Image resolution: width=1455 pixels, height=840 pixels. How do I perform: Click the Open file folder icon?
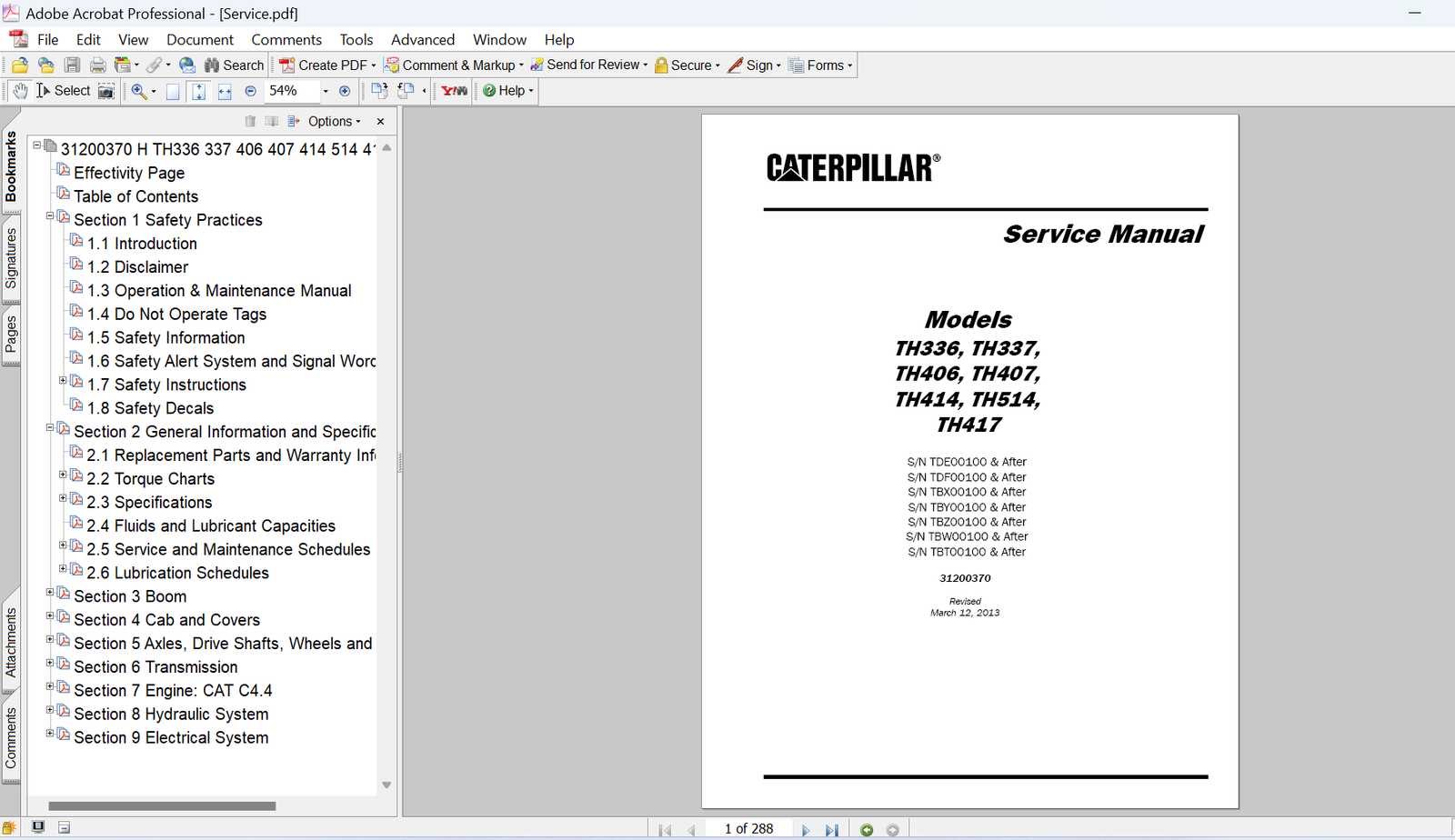(20, 65)
